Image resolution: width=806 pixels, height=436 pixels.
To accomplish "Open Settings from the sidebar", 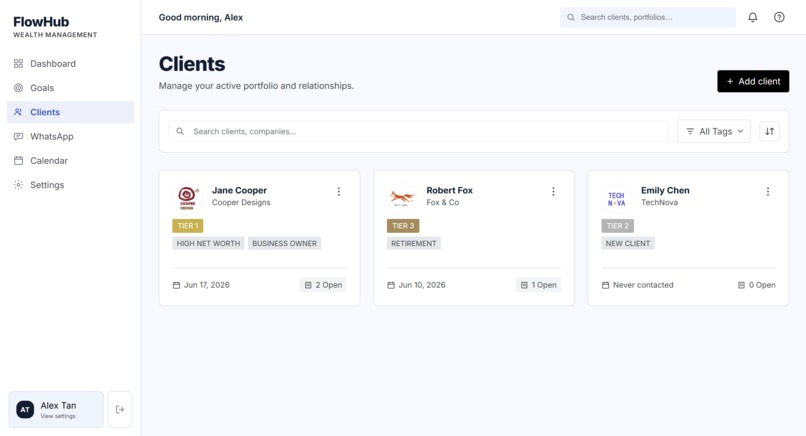I will coord(70,185).
